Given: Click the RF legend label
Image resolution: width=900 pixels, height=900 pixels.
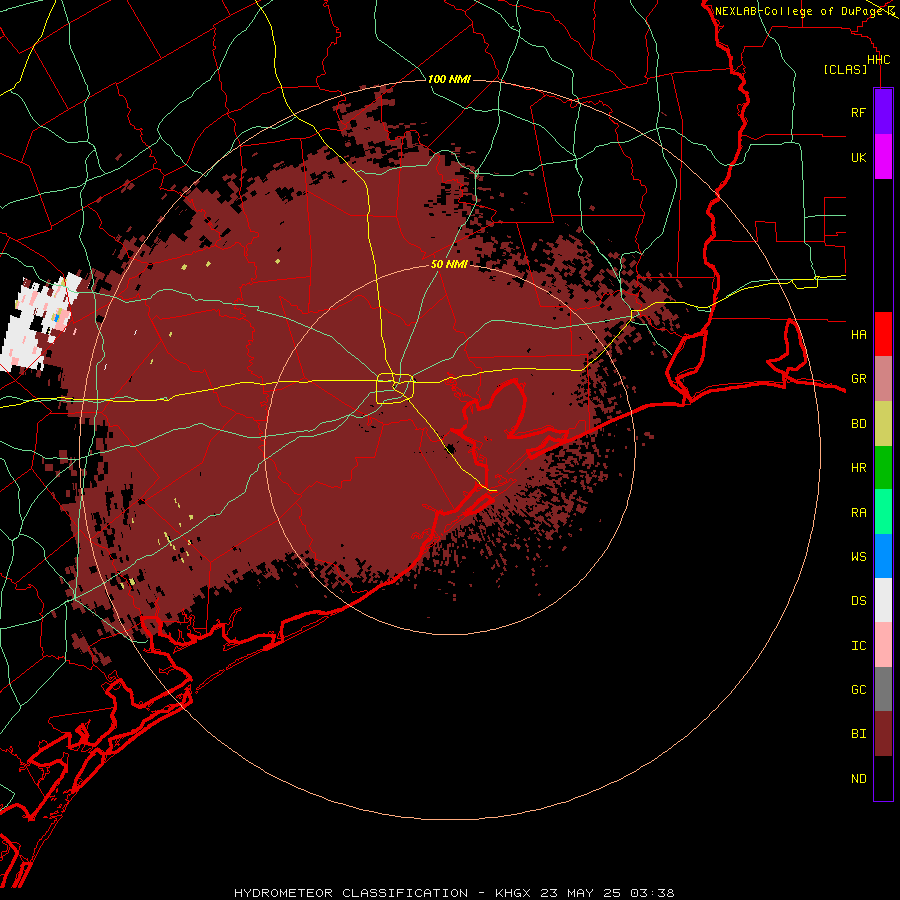Looking at the screenshot, I should pos(858,112).
